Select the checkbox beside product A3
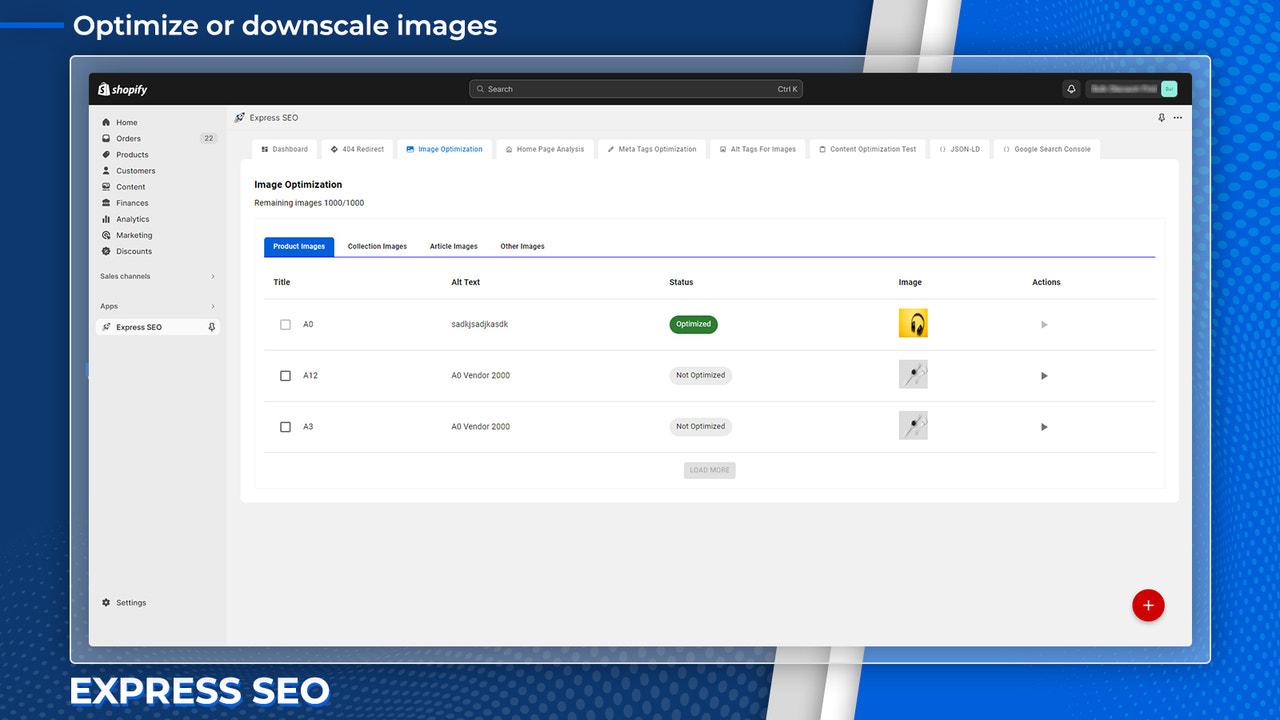The width and height of the screenshot is (1280, 720). (285, 426)
